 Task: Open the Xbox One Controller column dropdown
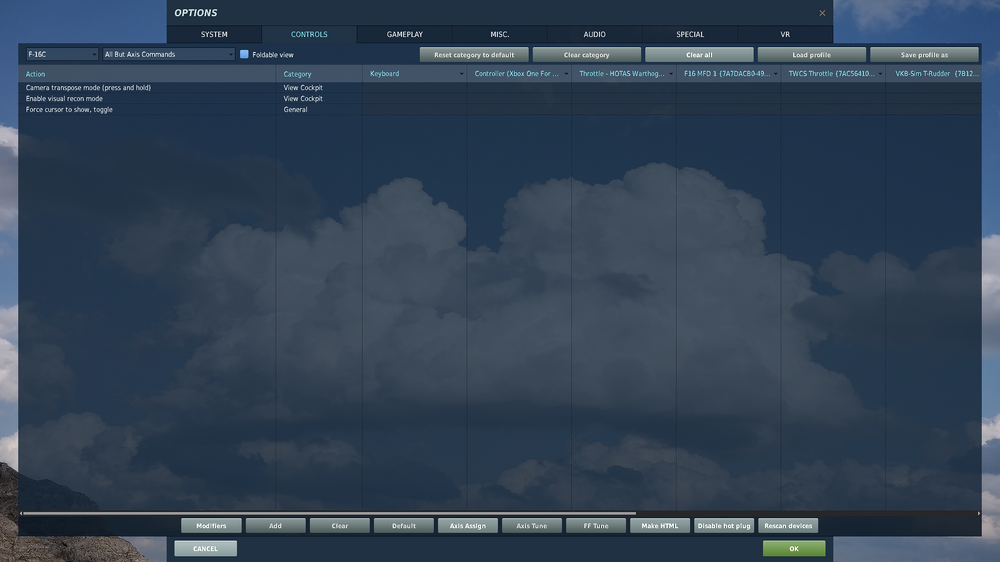click(x=566, y=74)
